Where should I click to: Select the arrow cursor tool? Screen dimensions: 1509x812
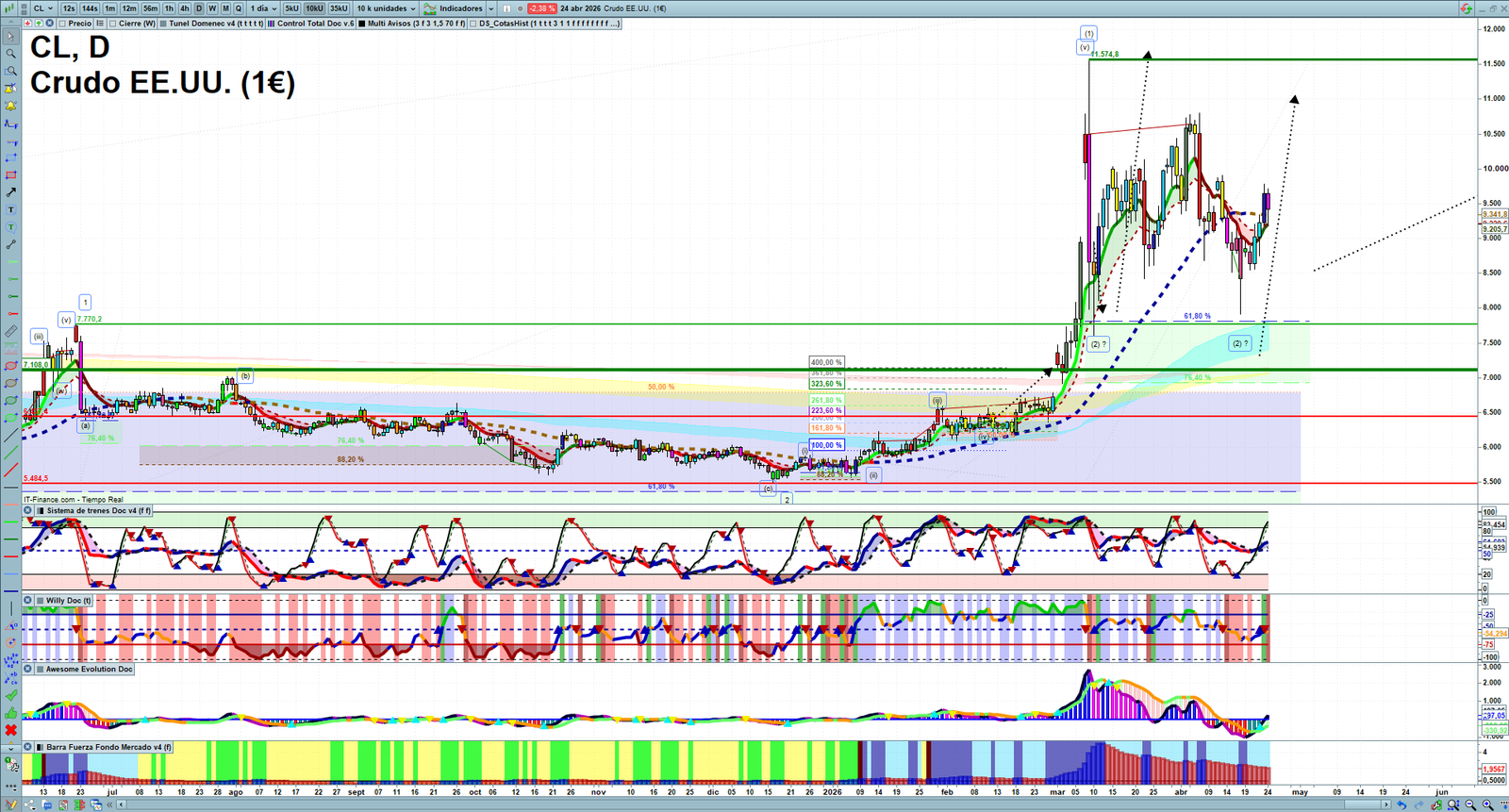[10, 37]
